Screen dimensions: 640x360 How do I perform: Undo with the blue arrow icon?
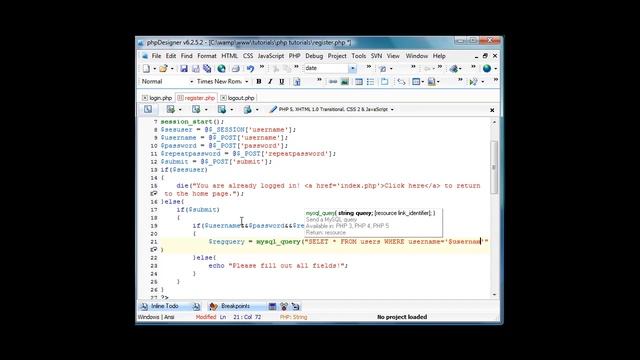pos(250,69)
